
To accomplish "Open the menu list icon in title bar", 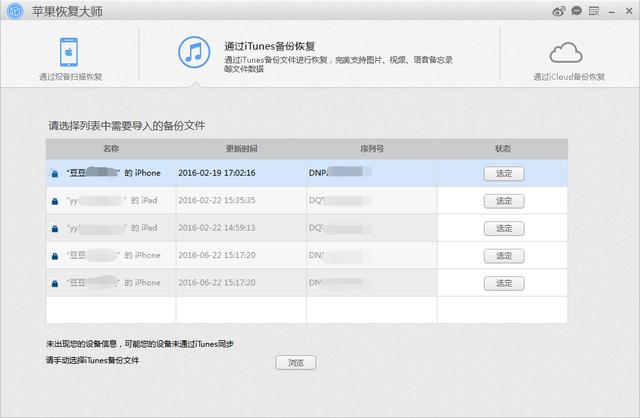I will (x=594, y=11).
